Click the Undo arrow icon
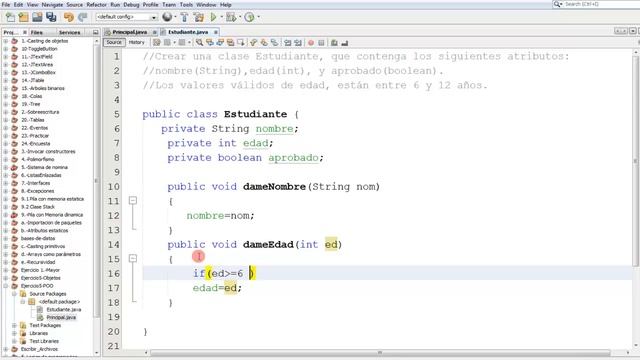Viewport: 640px width, 360px height. click(69, 17)
